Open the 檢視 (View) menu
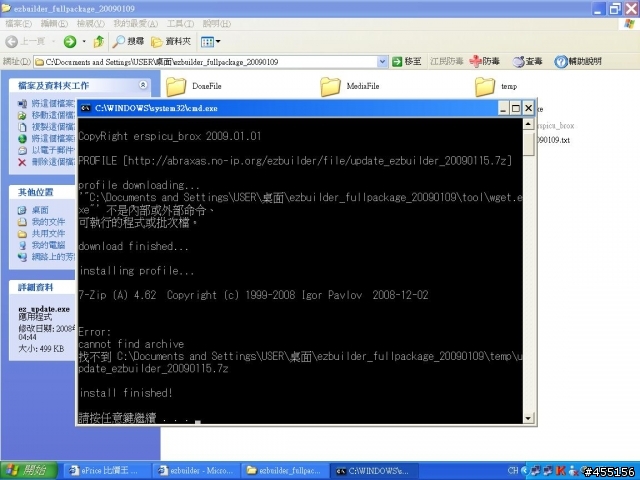Screen dimensions: 640x480 coord(91,24)
